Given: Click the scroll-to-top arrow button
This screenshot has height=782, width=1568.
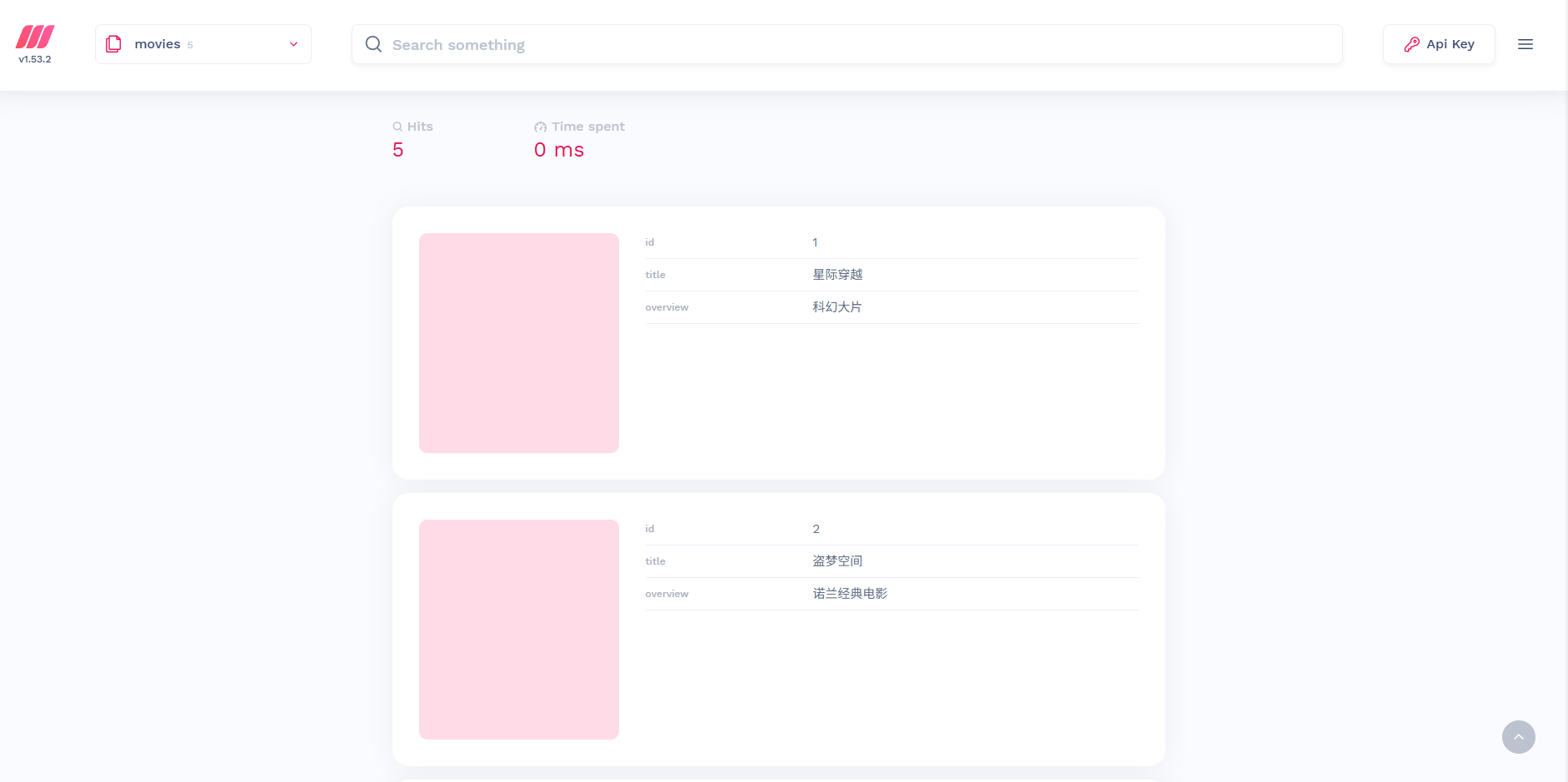Looking at the screenshot, I should [x=1519, y=737].
